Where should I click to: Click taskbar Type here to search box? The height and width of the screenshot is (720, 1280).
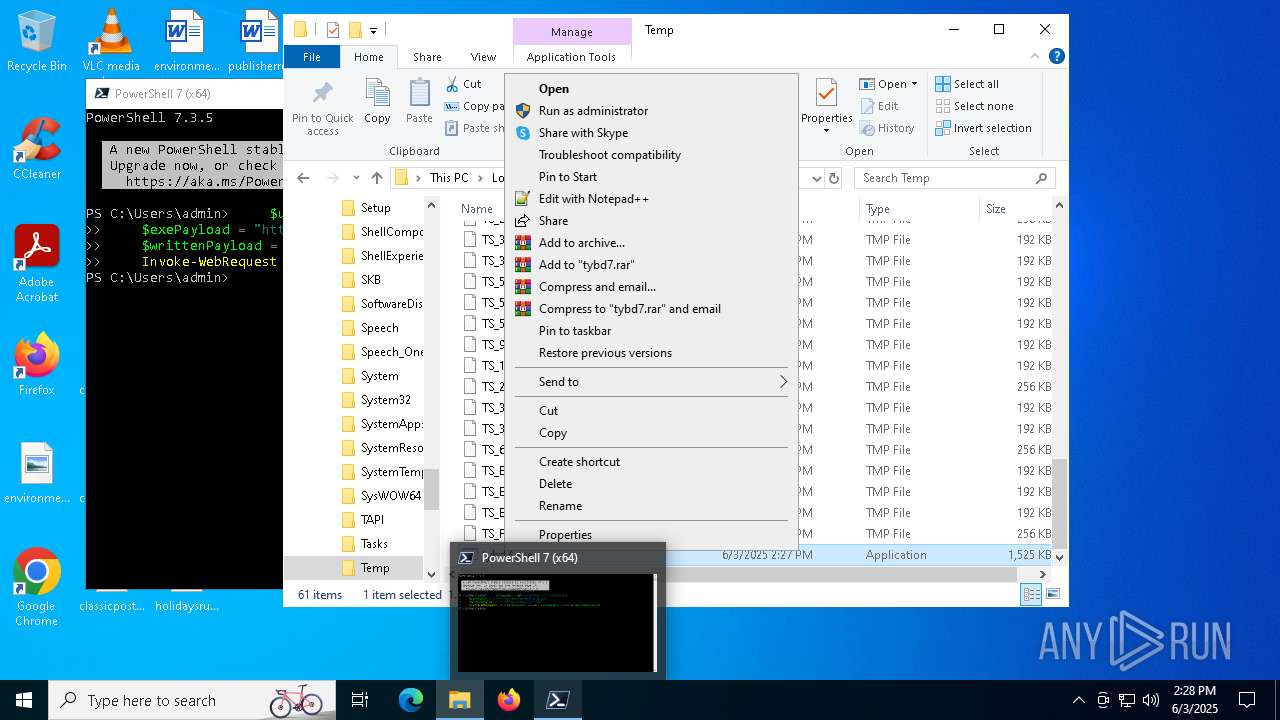(x=192, y=700)
